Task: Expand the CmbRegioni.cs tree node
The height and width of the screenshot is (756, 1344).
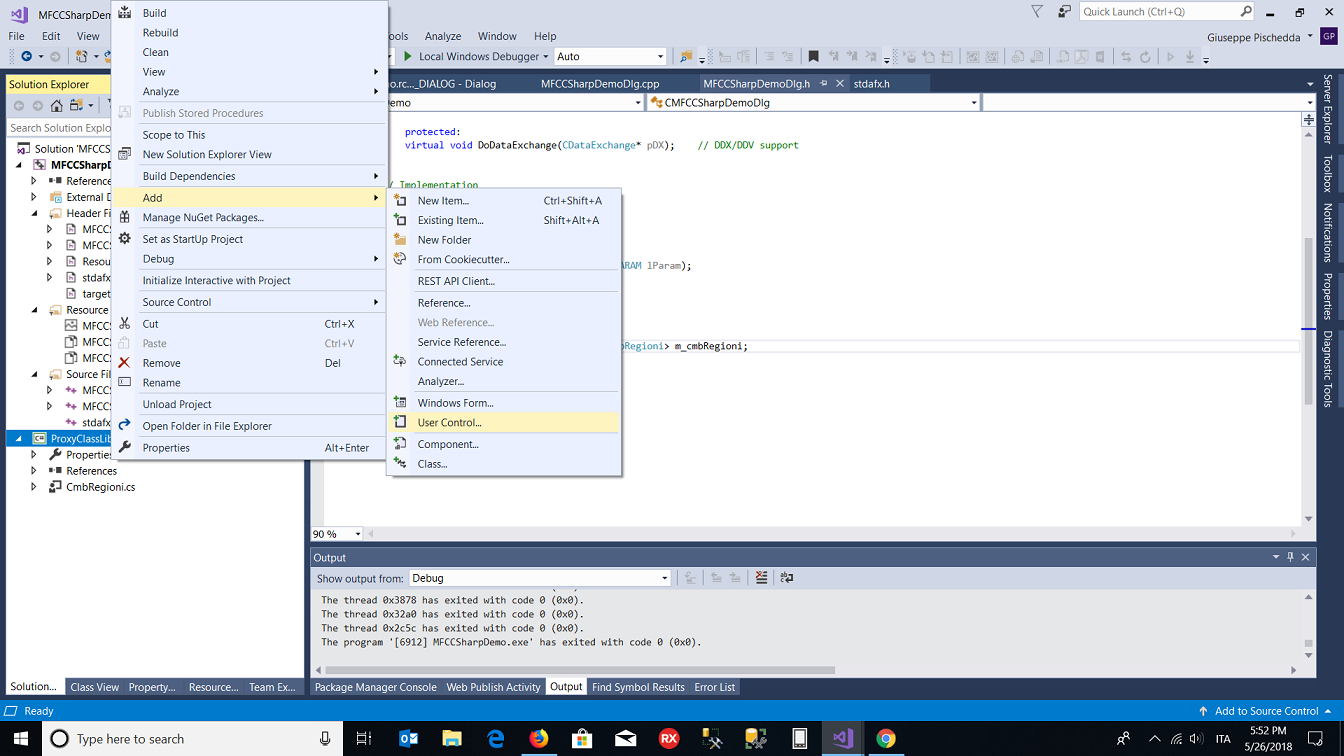Action: point(34,487)
